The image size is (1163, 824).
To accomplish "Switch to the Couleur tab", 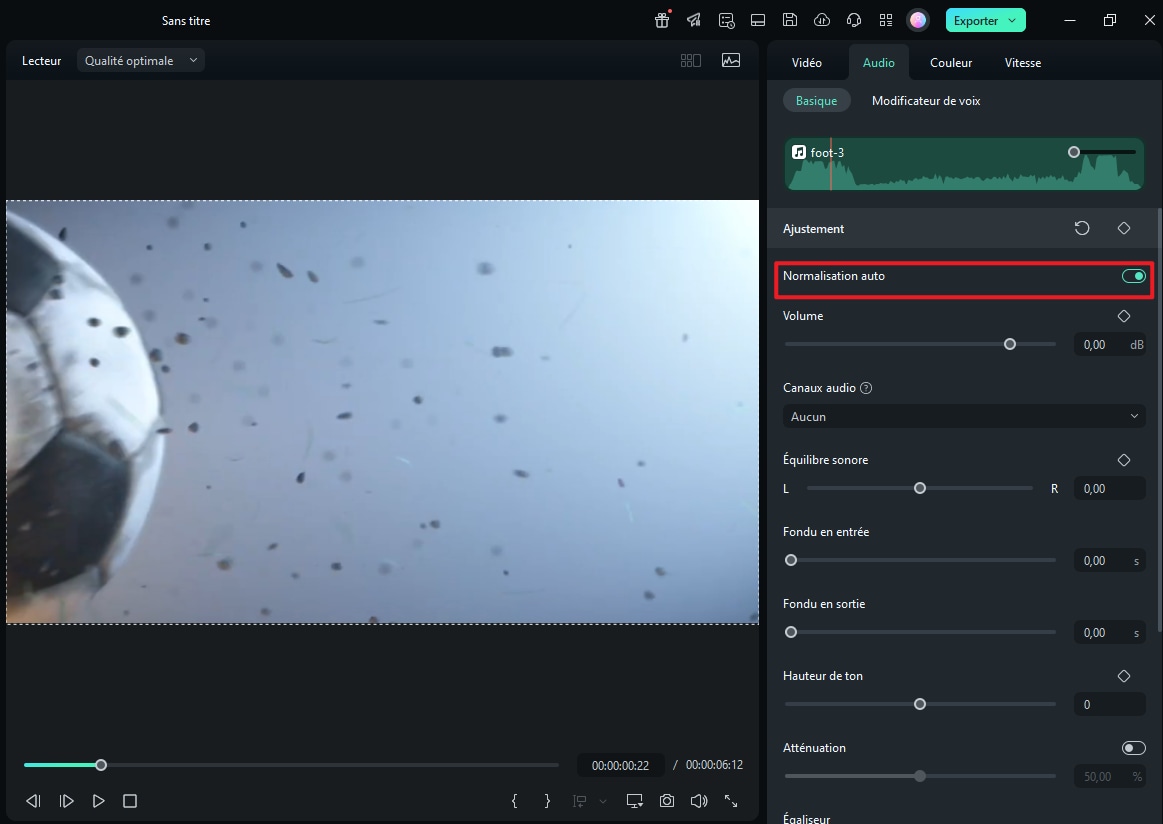I will tap(951, 63).
